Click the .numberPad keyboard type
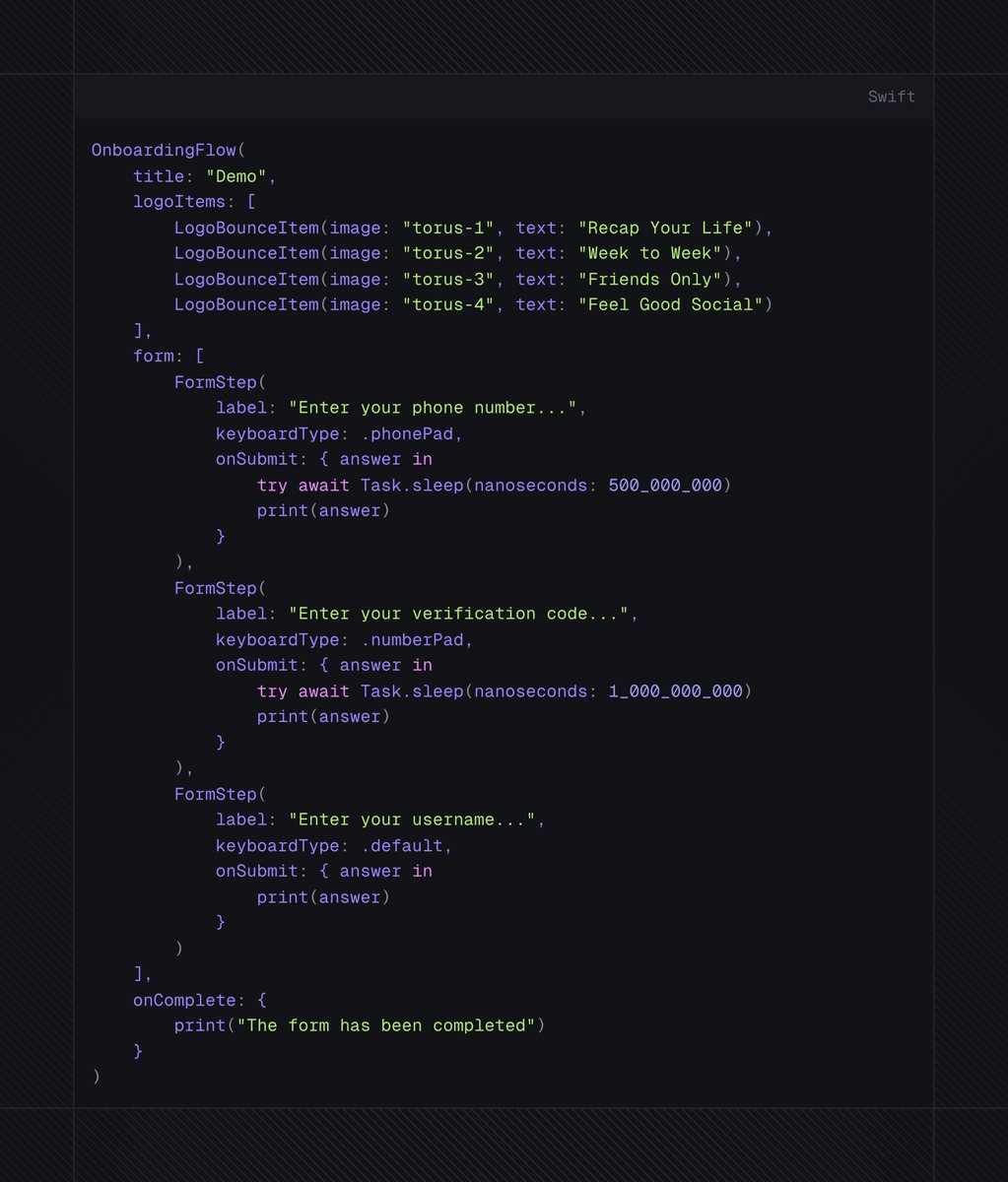1008x1182 pixels. point(412,639)
